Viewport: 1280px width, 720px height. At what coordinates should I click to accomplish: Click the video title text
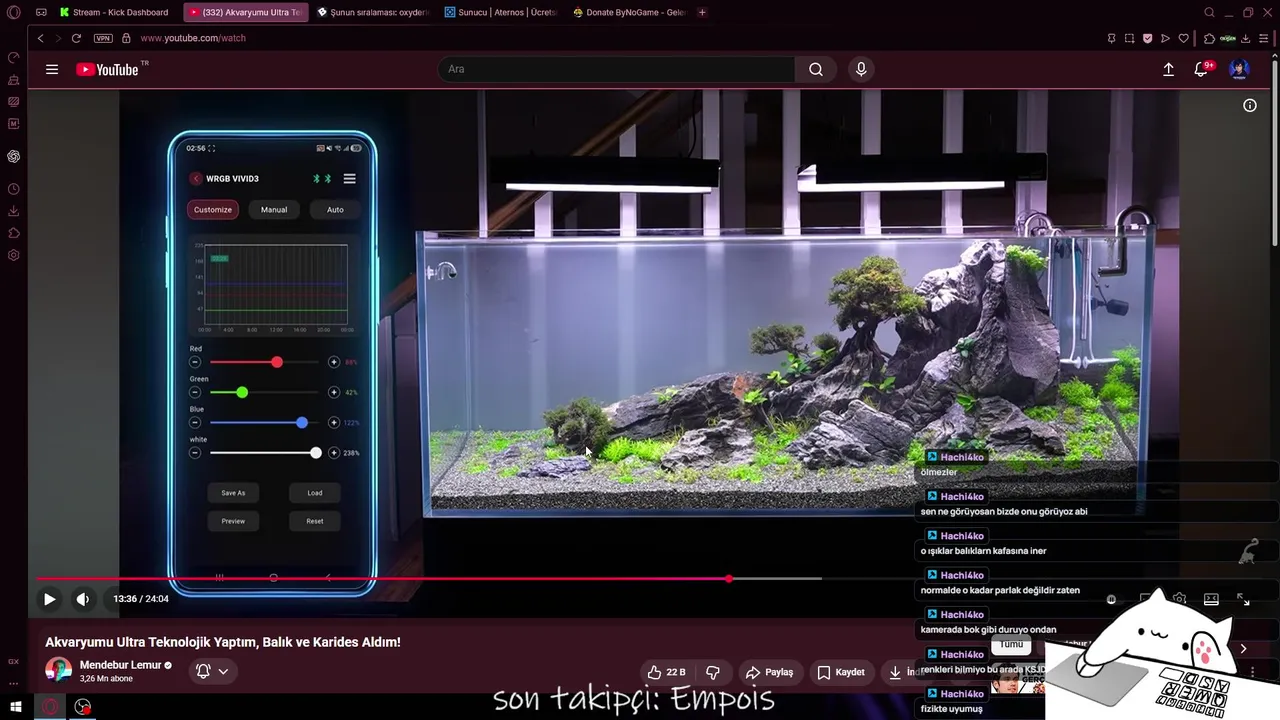[x=223, y=642]
